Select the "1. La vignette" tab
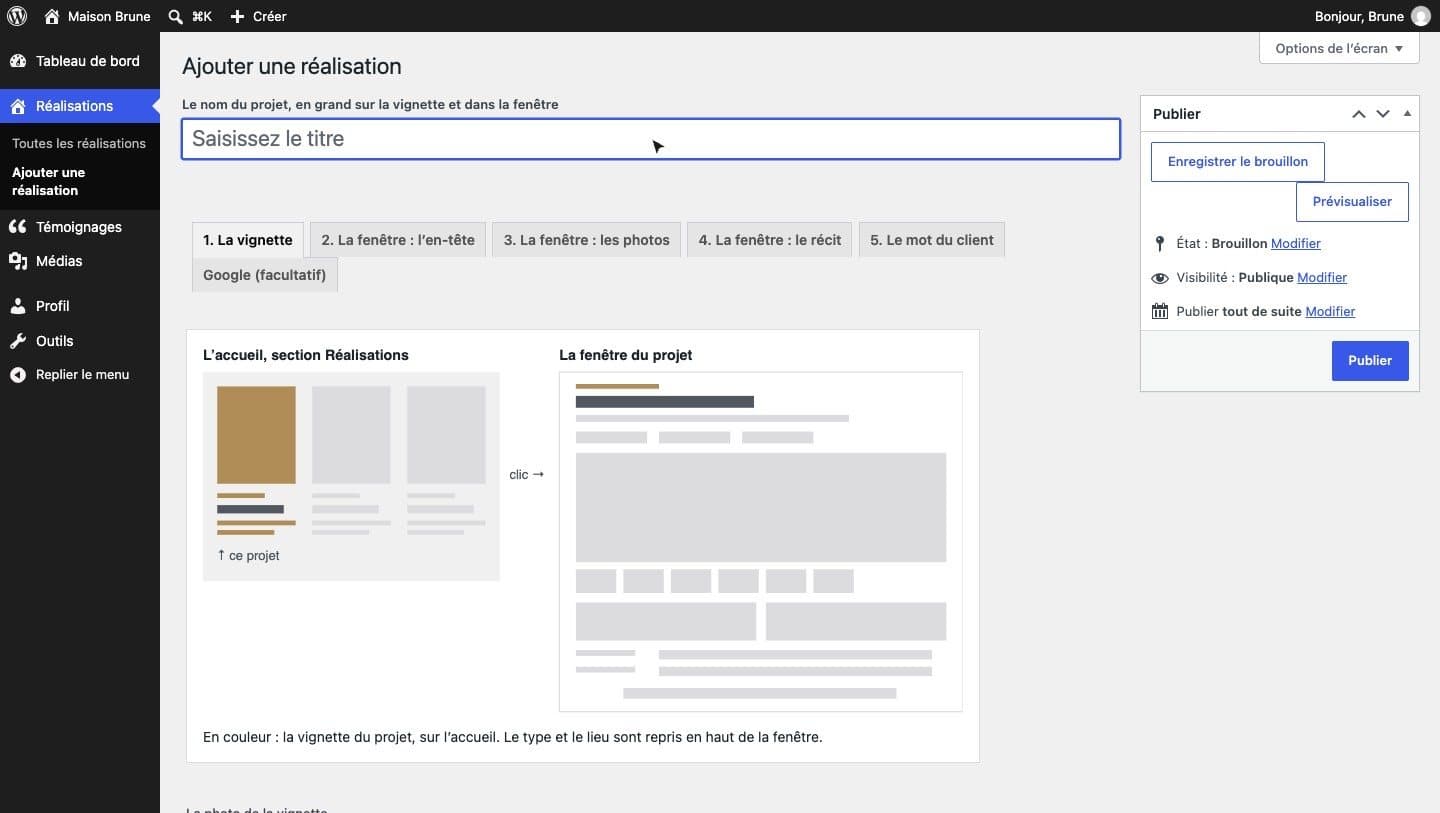This screenshot has width=1440, height=813. (248, 240)
